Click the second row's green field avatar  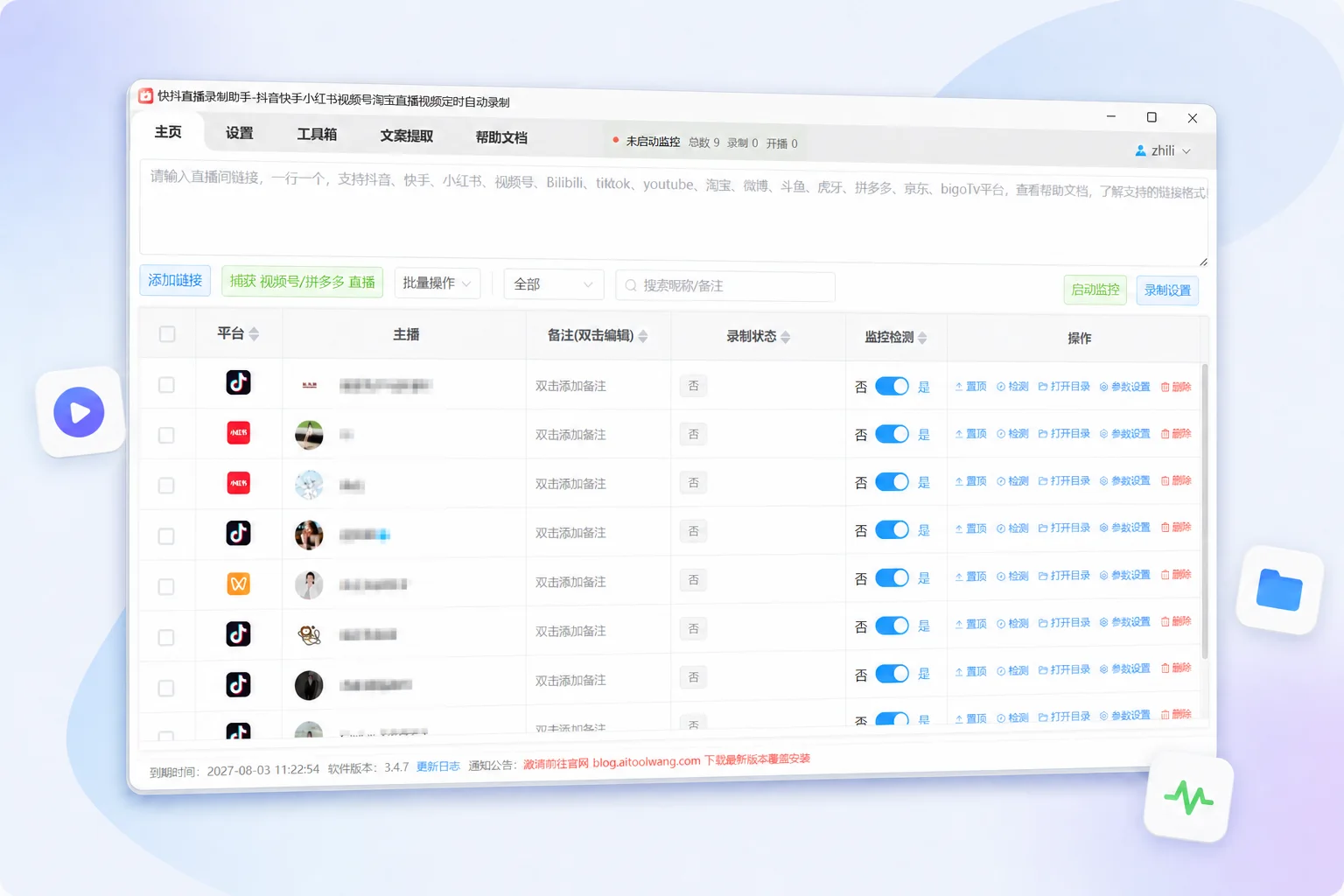[309, 435]
